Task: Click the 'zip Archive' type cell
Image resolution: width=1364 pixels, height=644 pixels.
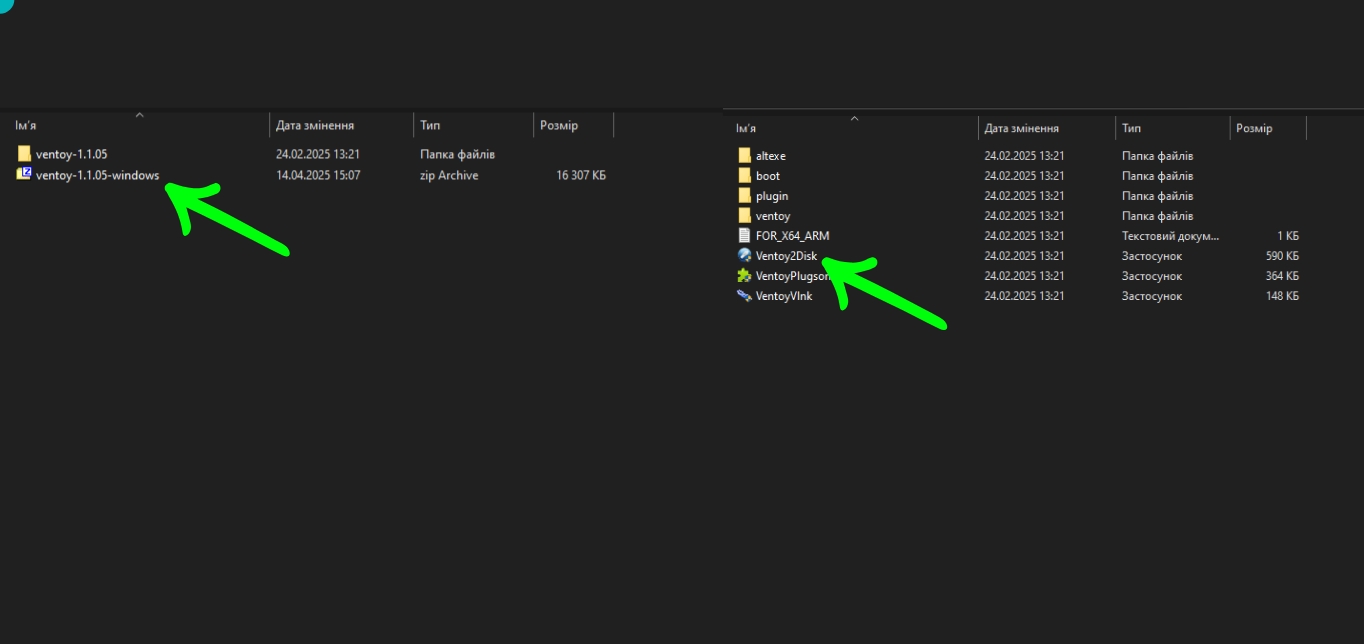Action: click(x=449, y=176)
